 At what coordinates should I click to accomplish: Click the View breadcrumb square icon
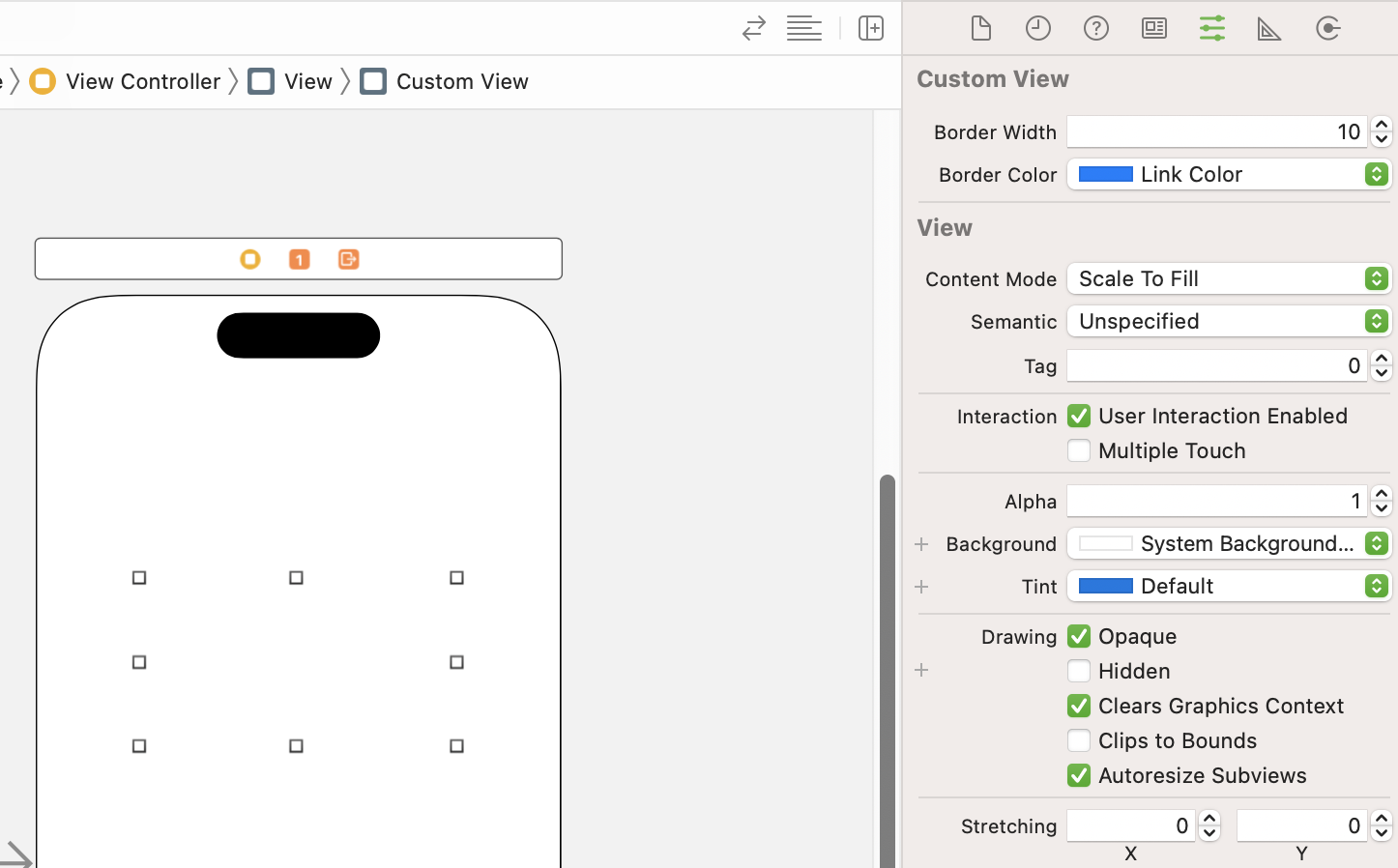(x=261, y=81)
